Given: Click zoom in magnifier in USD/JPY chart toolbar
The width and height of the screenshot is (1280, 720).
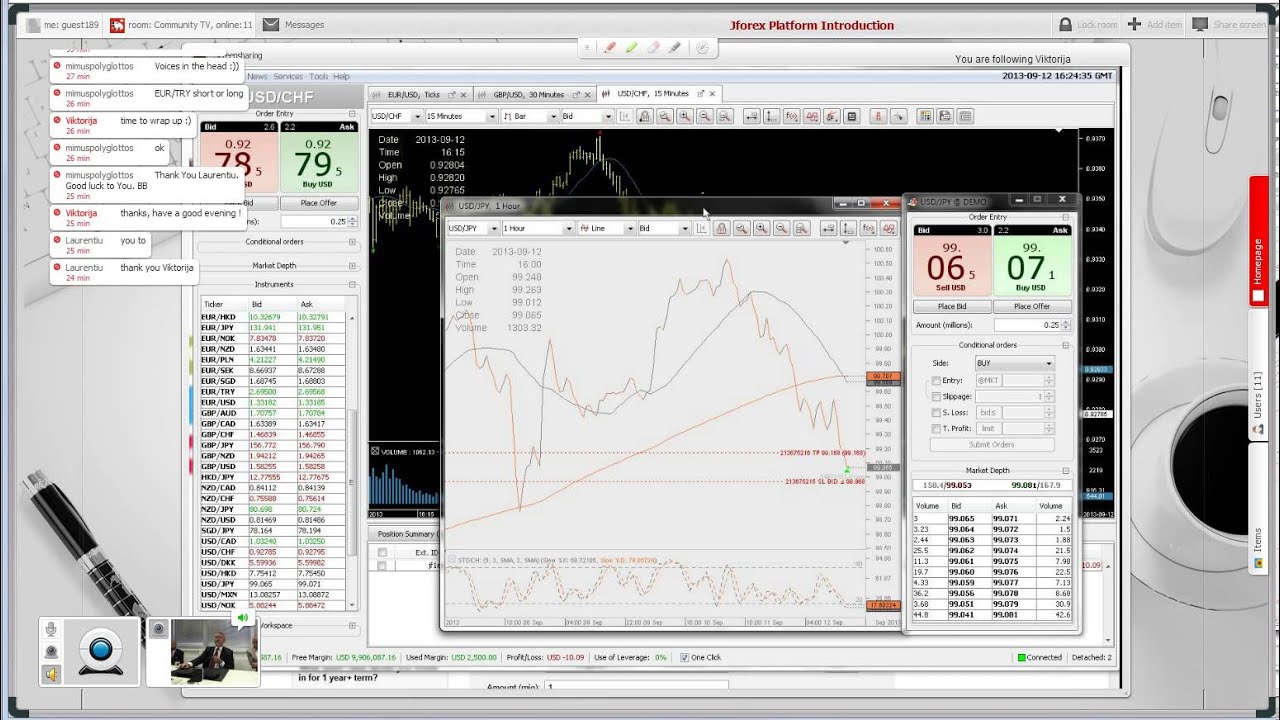Looking at the screenshot, I should click(x=762, y=228).
